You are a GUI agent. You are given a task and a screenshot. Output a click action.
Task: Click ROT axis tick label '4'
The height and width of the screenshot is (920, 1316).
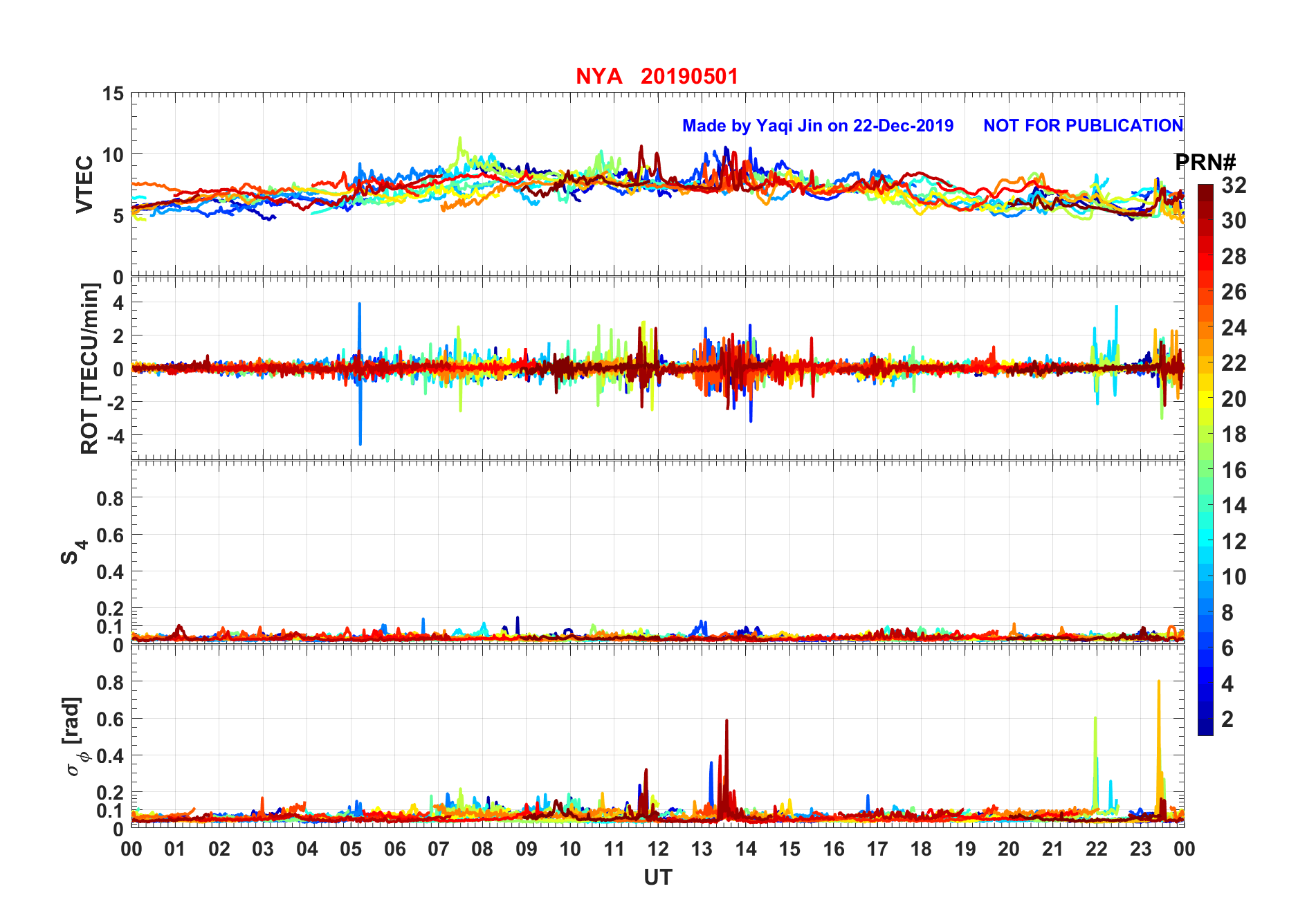tap(118, 303)
